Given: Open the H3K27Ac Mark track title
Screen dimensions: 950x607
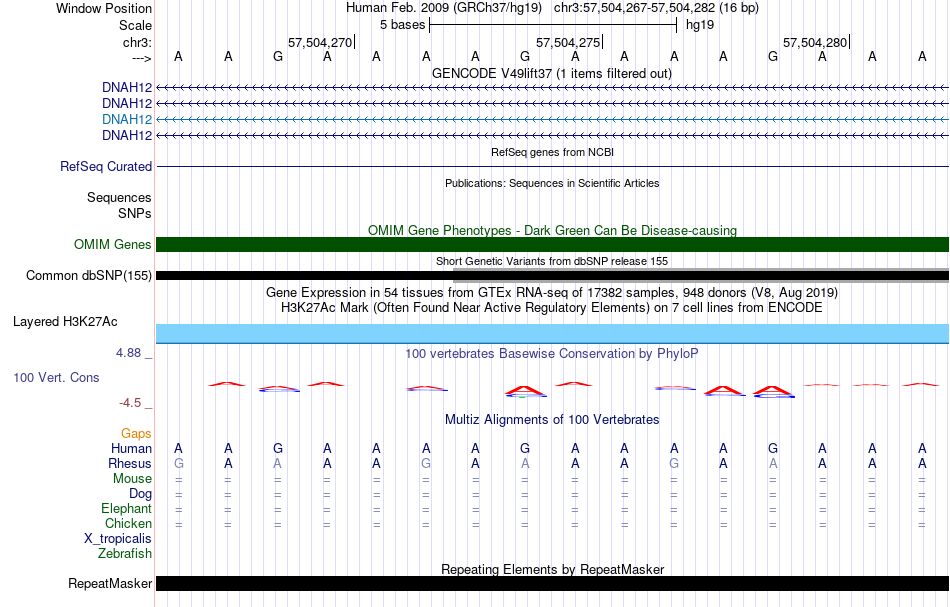Looking at the screenshot, I should click(552, 307).
